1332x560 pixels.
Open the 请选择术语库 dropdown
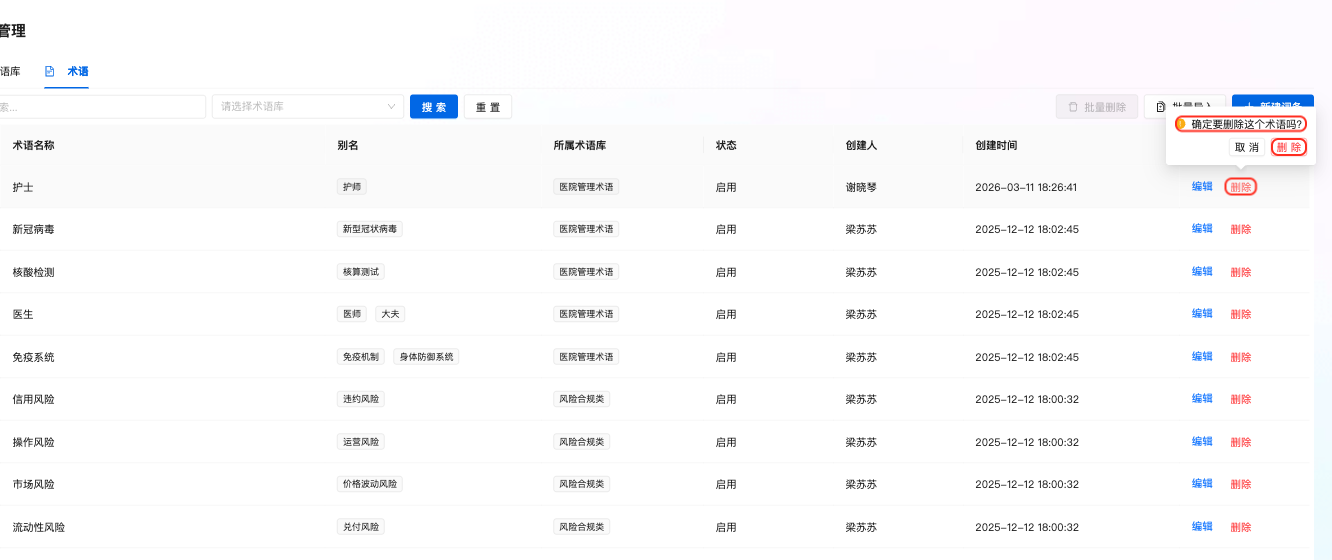click(x=308, y=107)
